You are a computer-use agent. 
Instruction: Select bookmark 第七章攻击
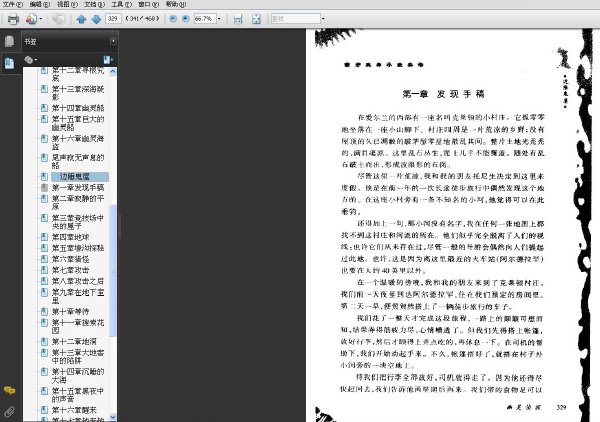coord(70,270)
